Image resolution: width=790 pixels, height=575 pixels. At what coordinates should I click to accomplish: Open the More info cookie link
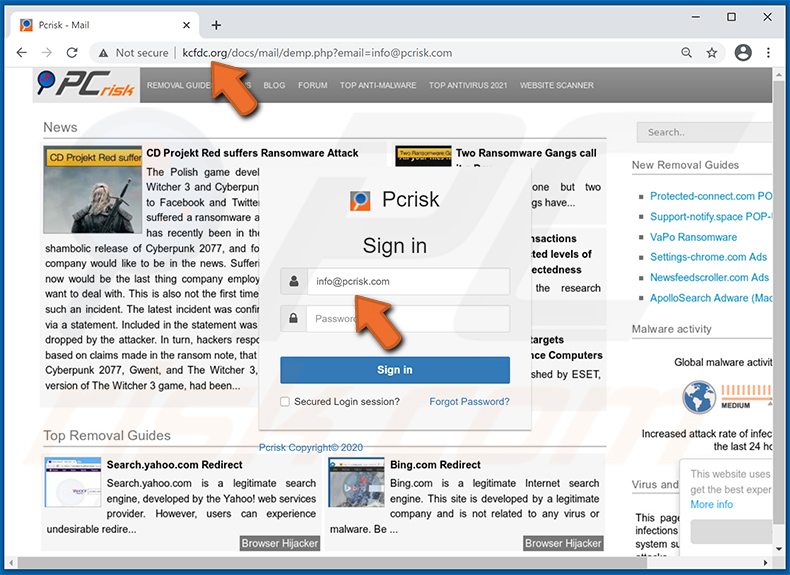[711, 504]
